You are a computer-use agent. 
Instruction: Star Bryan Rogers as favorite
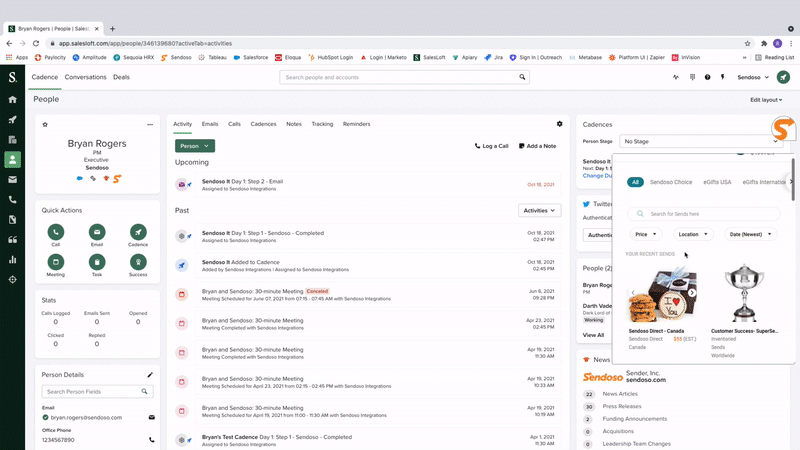tap(45, 125)
